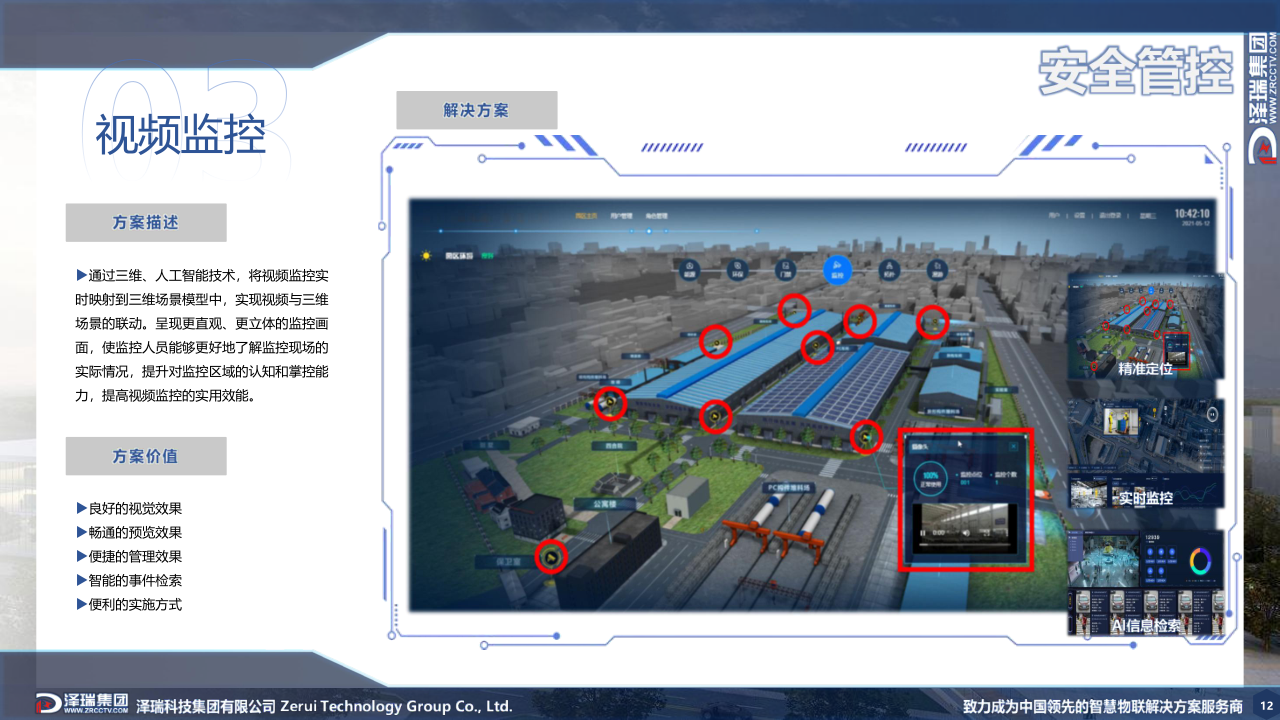Click the camera marker beside 保卫室
The width and height of the screenshot is (1280, 720).
pyautogui.click(x=550, y=556)
